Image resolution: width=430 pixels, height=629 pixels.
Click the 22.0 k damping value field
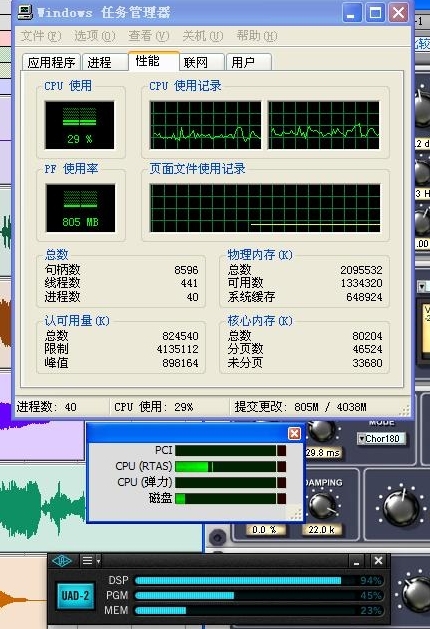[322, 530]
